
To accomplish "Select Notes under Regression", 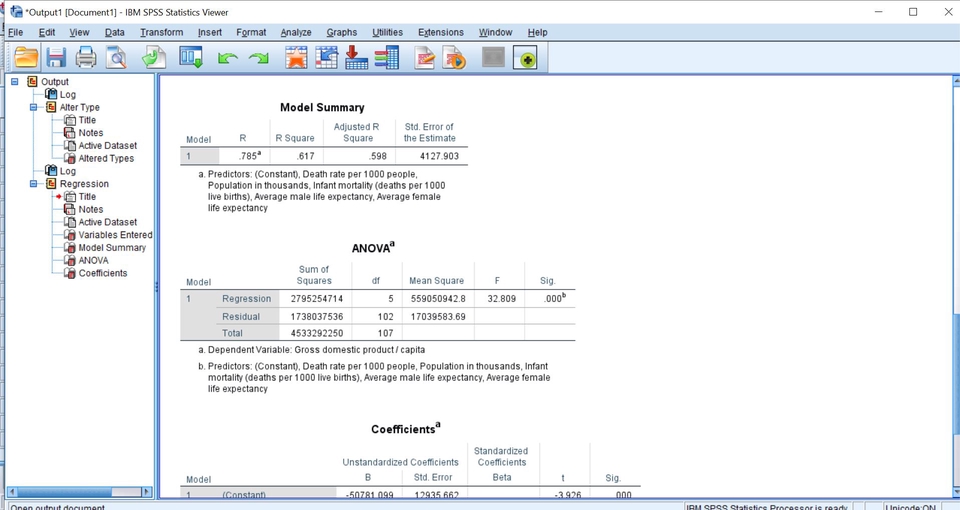I will [91, 209].
